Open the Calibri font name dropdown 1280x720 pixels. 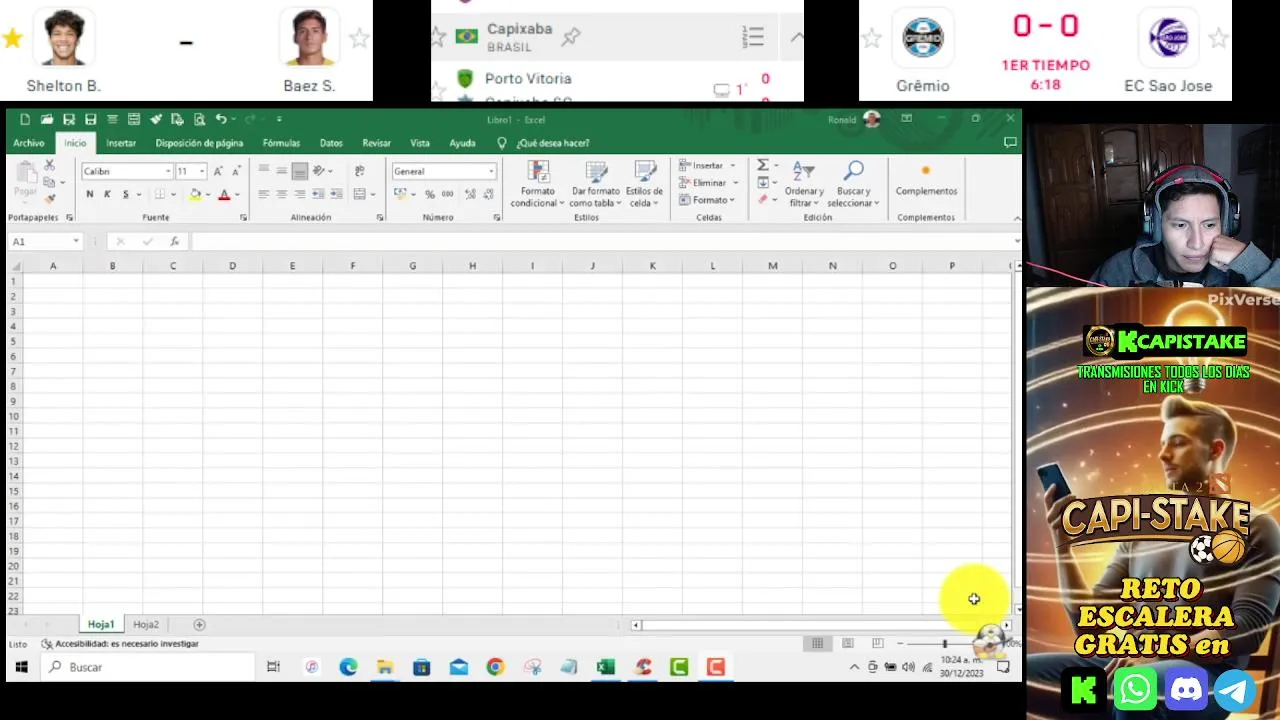pos(167,171)
